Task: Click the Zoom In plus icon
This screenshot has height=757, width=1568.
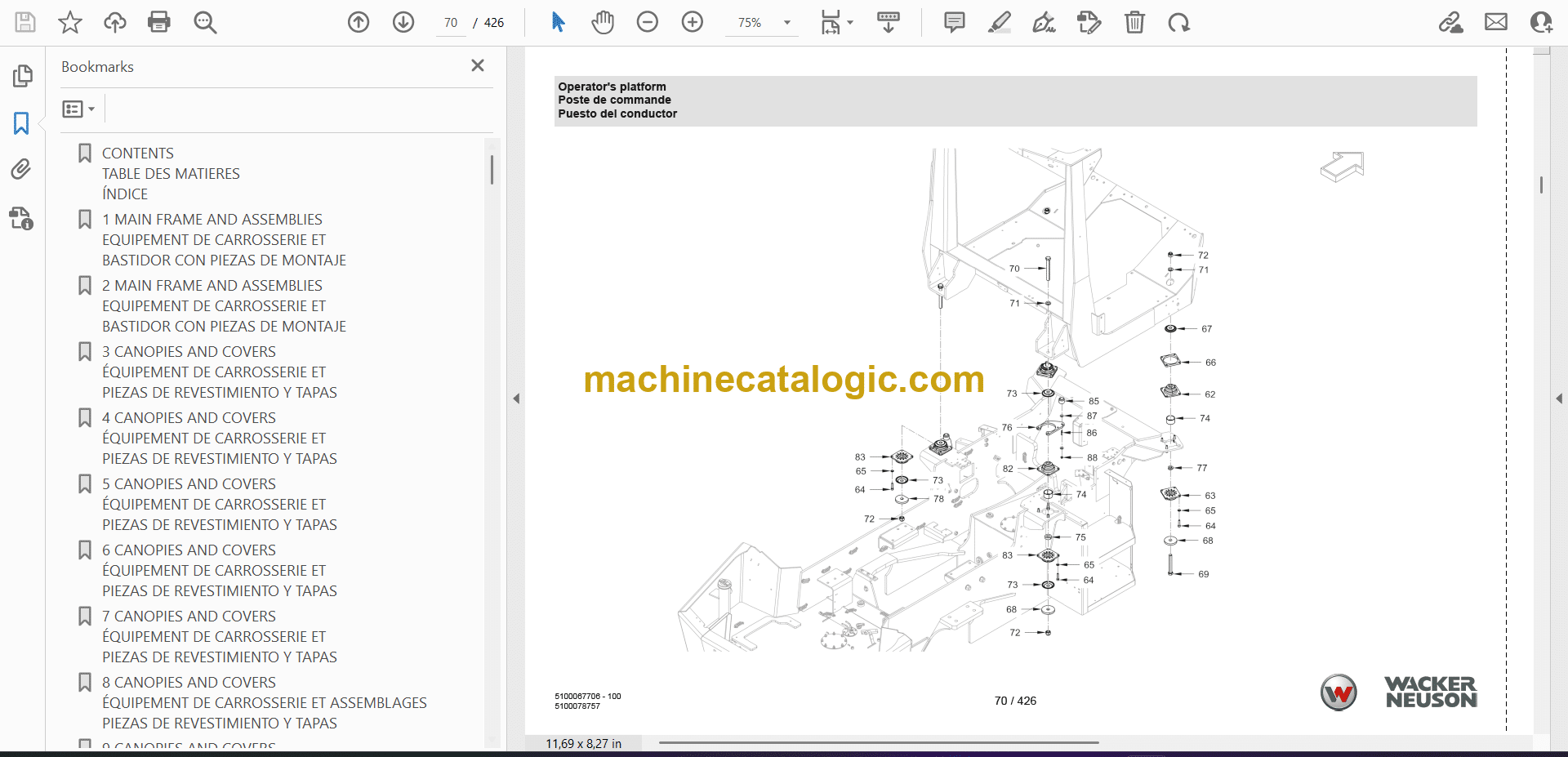Action: [693, 22]
